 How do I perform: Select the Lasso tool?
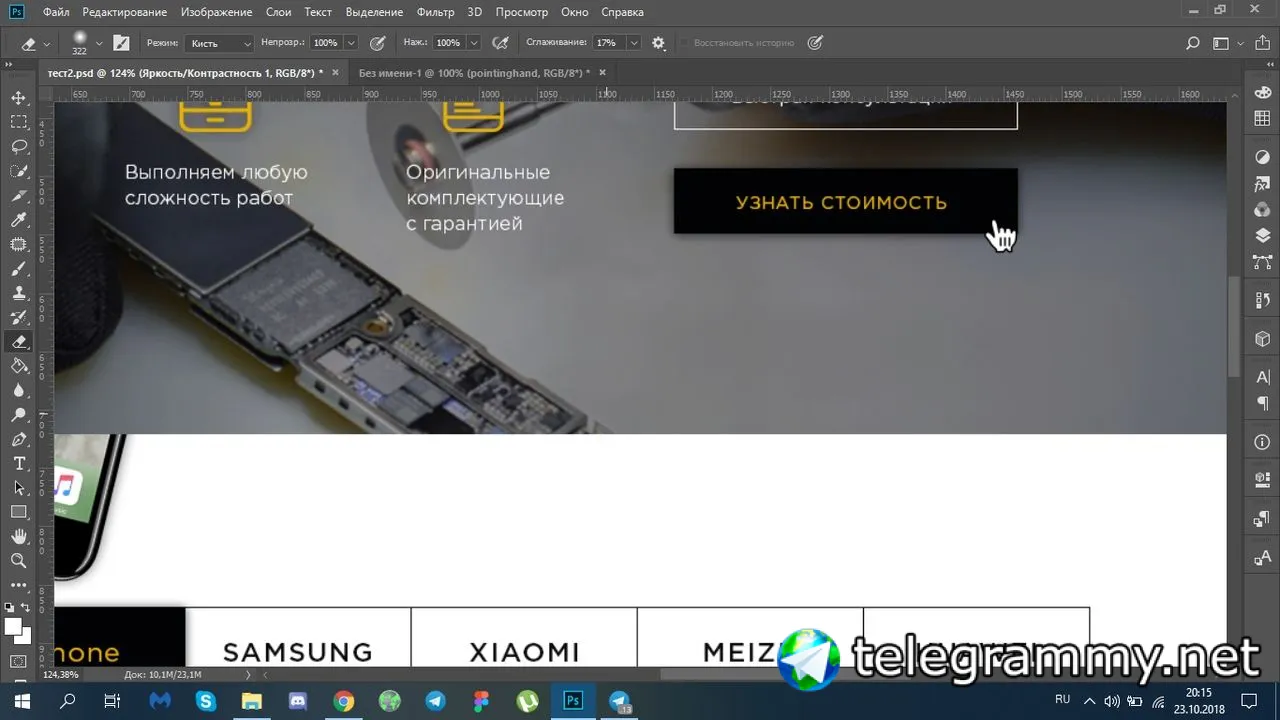click(x=18, y=147)
